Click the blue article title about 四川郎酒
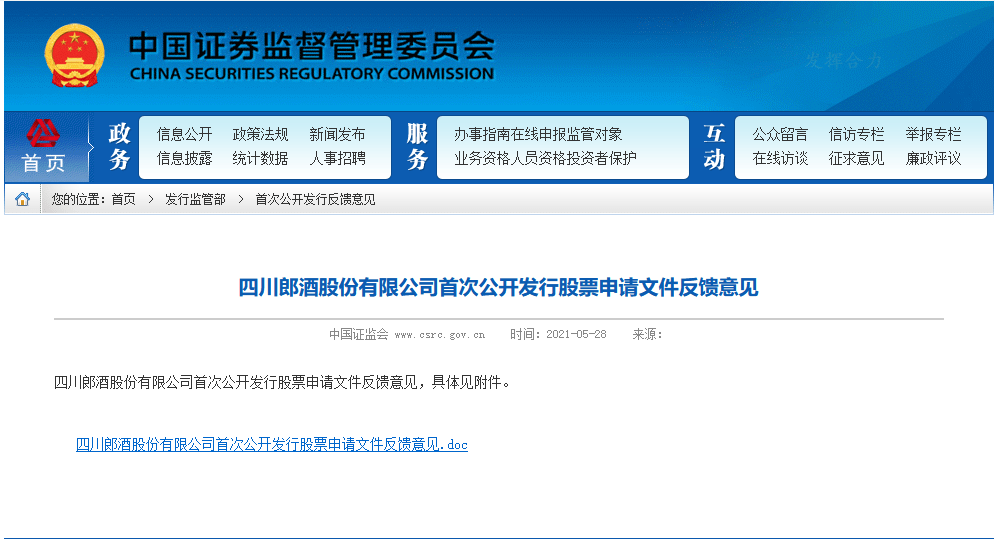The width and height of the screenshot is (995, 539). click(498, 288)
